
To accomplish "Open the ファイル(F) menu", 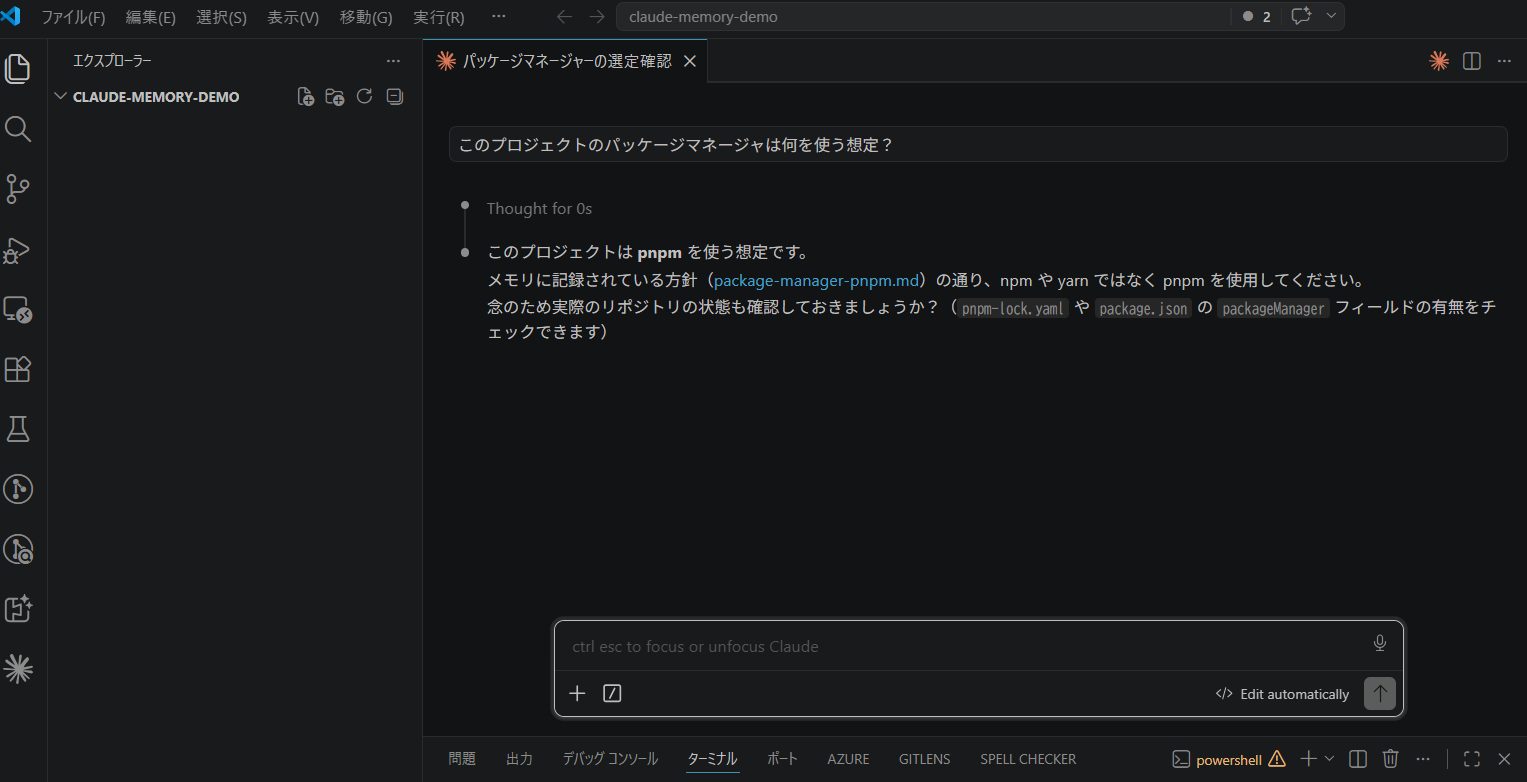I will pyautogui.click(x=73, y=17).
